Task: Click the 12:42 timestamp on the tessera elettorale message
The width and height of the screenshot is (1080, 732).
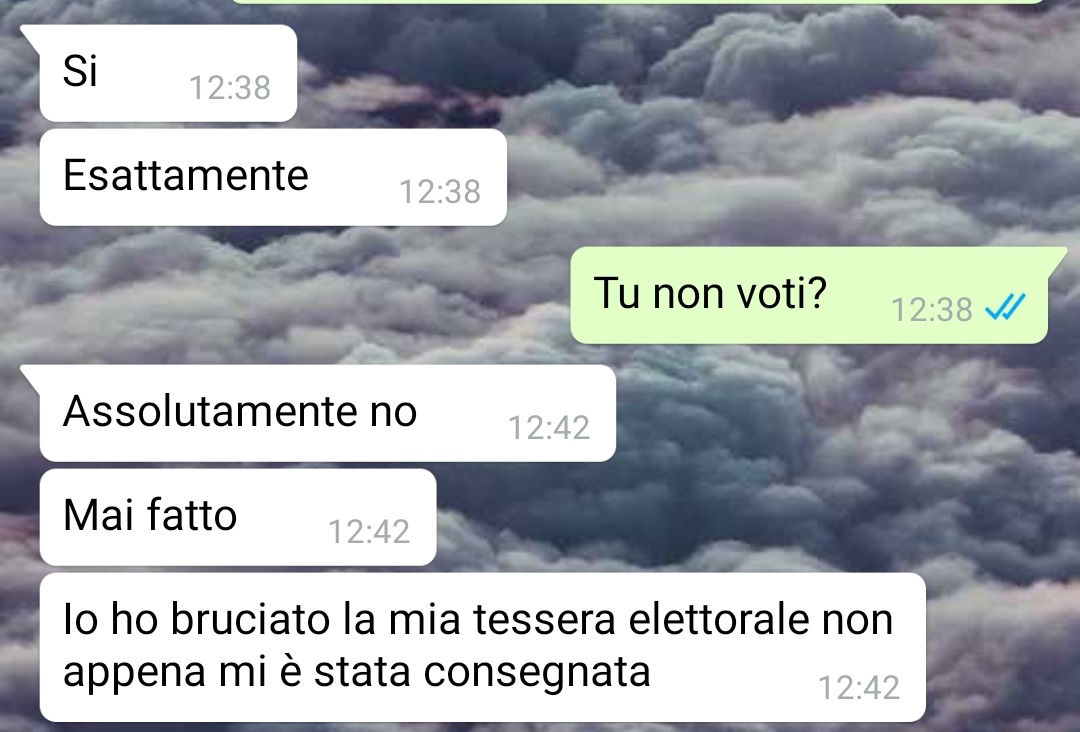Action: [x=859, y=689]
